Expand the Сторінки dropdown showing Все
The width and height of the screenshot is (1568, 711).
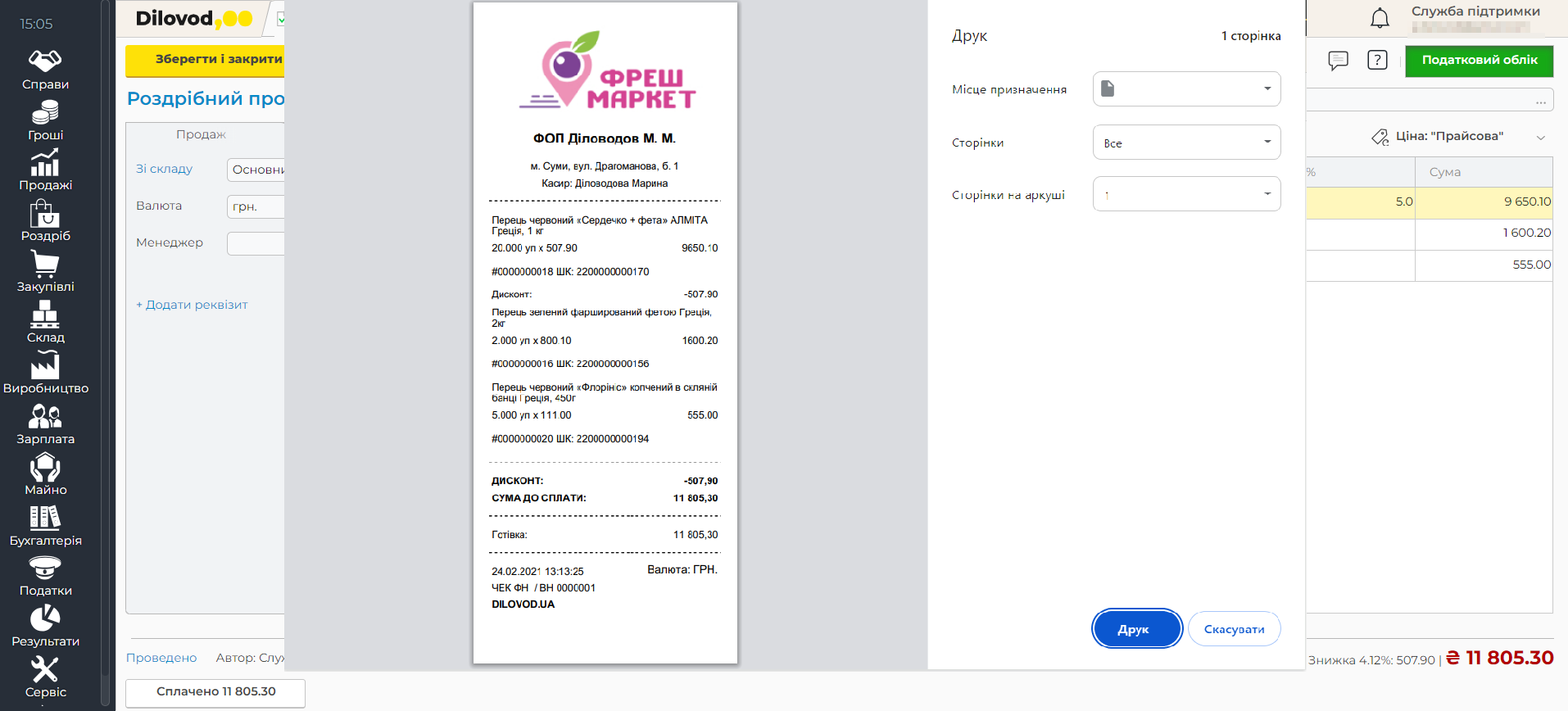click(1186, 143)
